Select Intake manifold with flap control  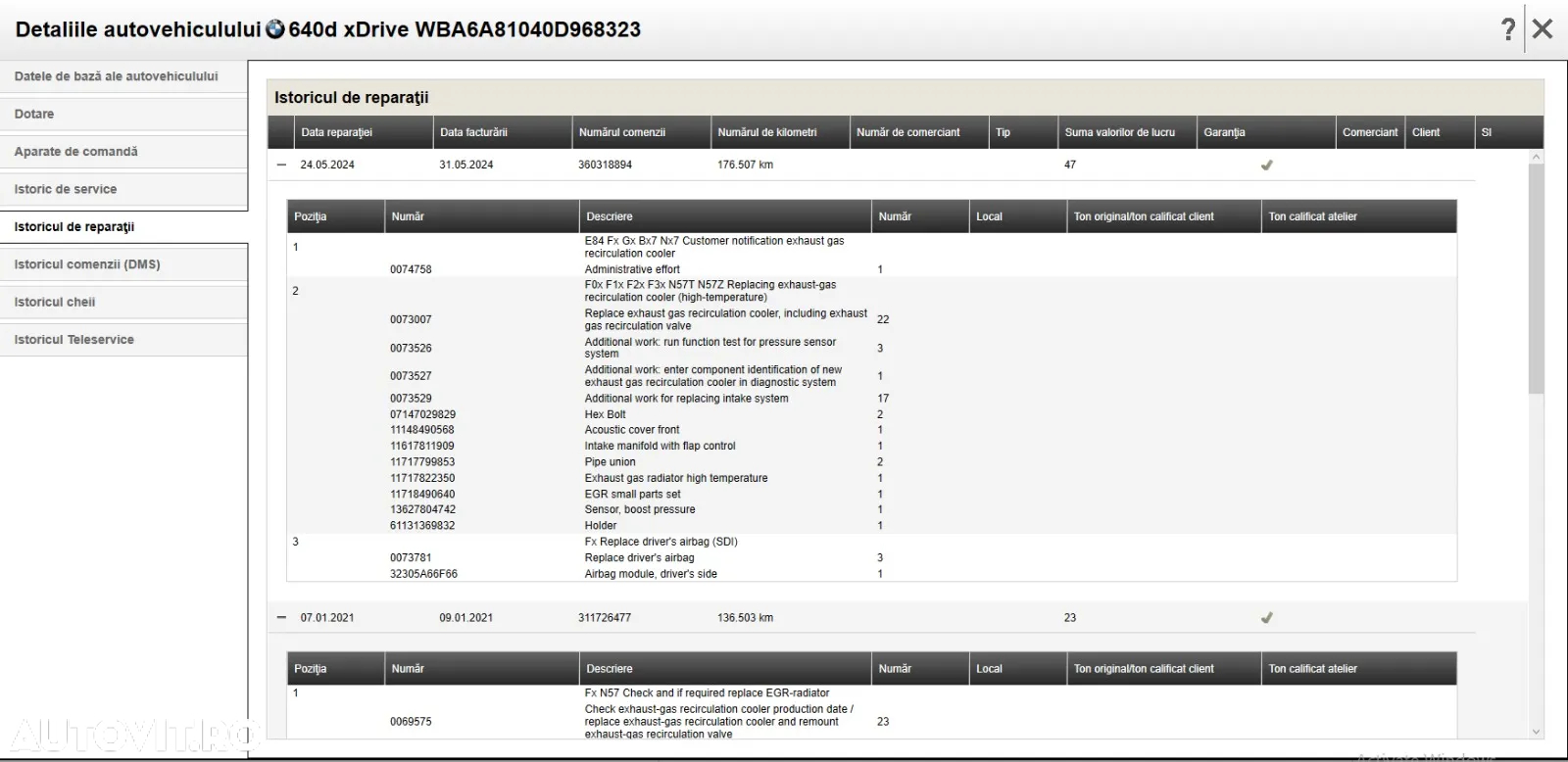(x=871, y=446)
